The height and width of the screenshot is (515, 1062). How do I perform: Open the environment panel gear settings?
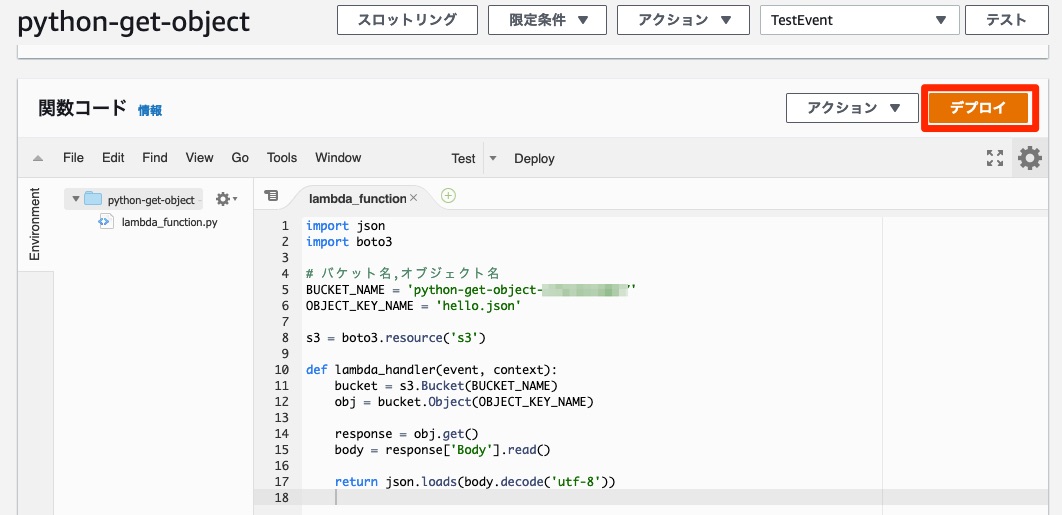click(226, 200)
